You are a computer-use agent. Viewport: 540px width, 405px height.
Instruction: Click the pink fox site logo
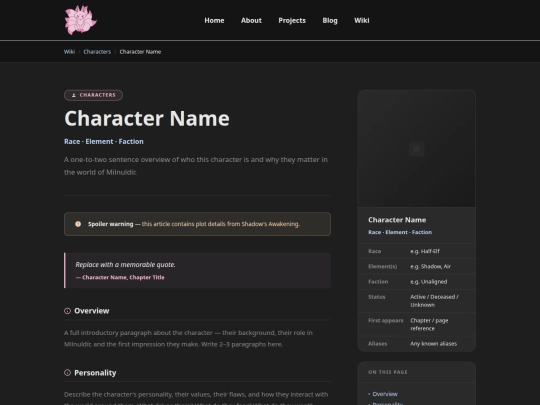pos(81,20)
